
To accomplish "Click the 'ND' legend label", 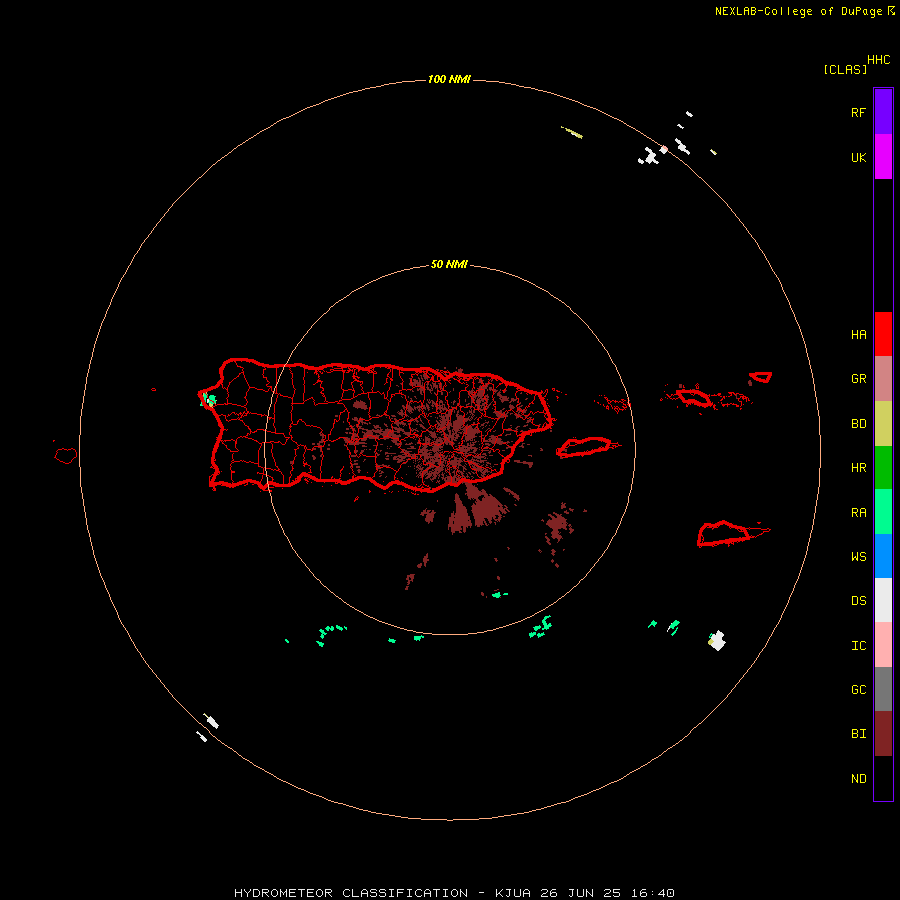I will pyautogui.click(x=858, y=779).
